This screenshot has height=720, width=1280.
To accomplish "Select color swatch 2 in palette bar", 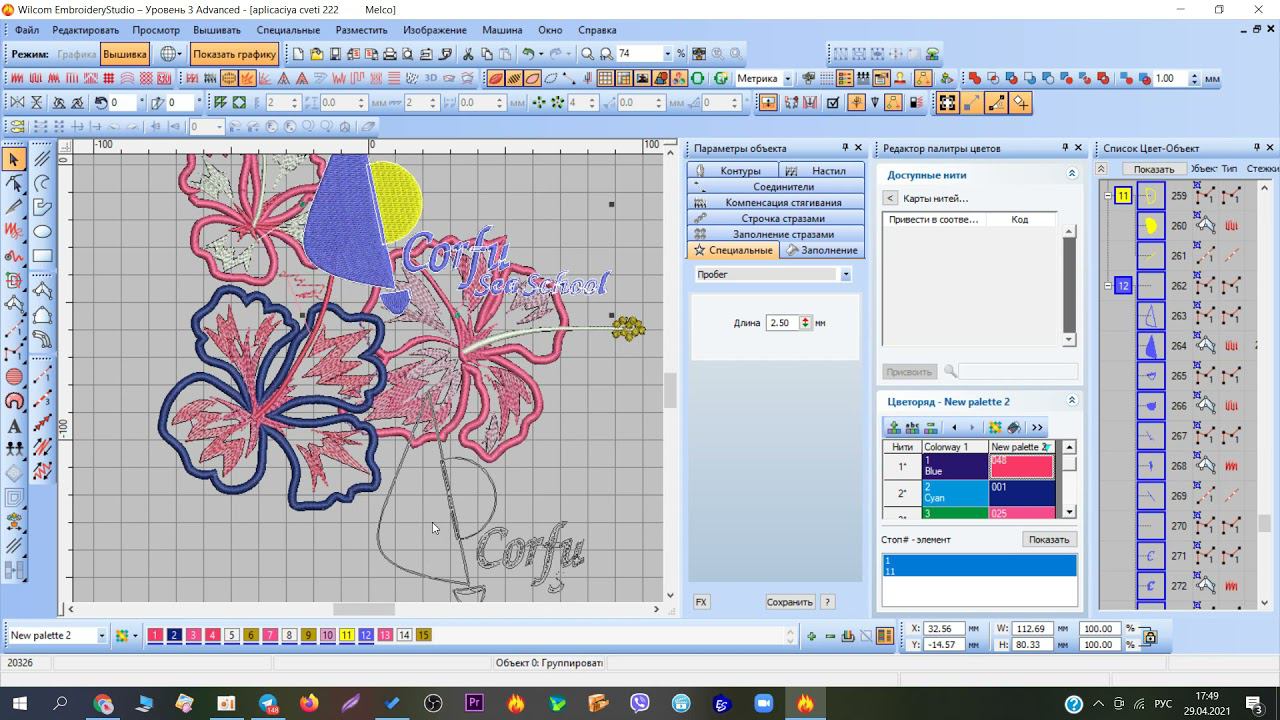I will pyautogui.click(x=174, y=635).
